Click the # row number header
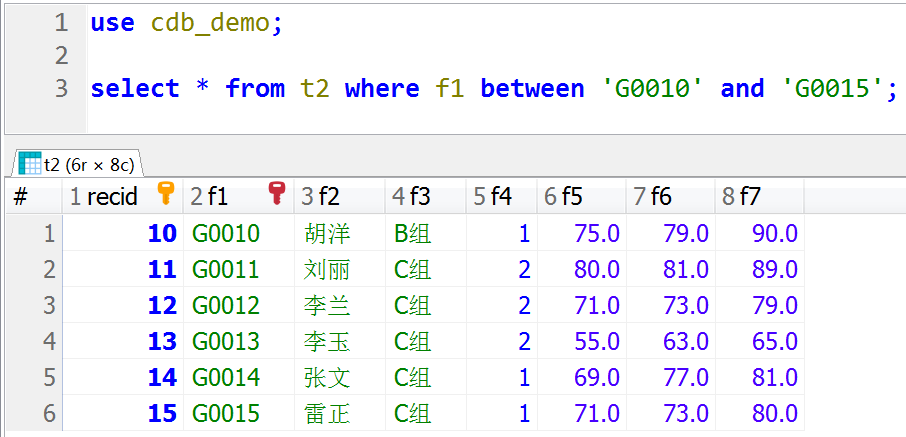This screenshot has height=437, width=906. pos(21,197)
